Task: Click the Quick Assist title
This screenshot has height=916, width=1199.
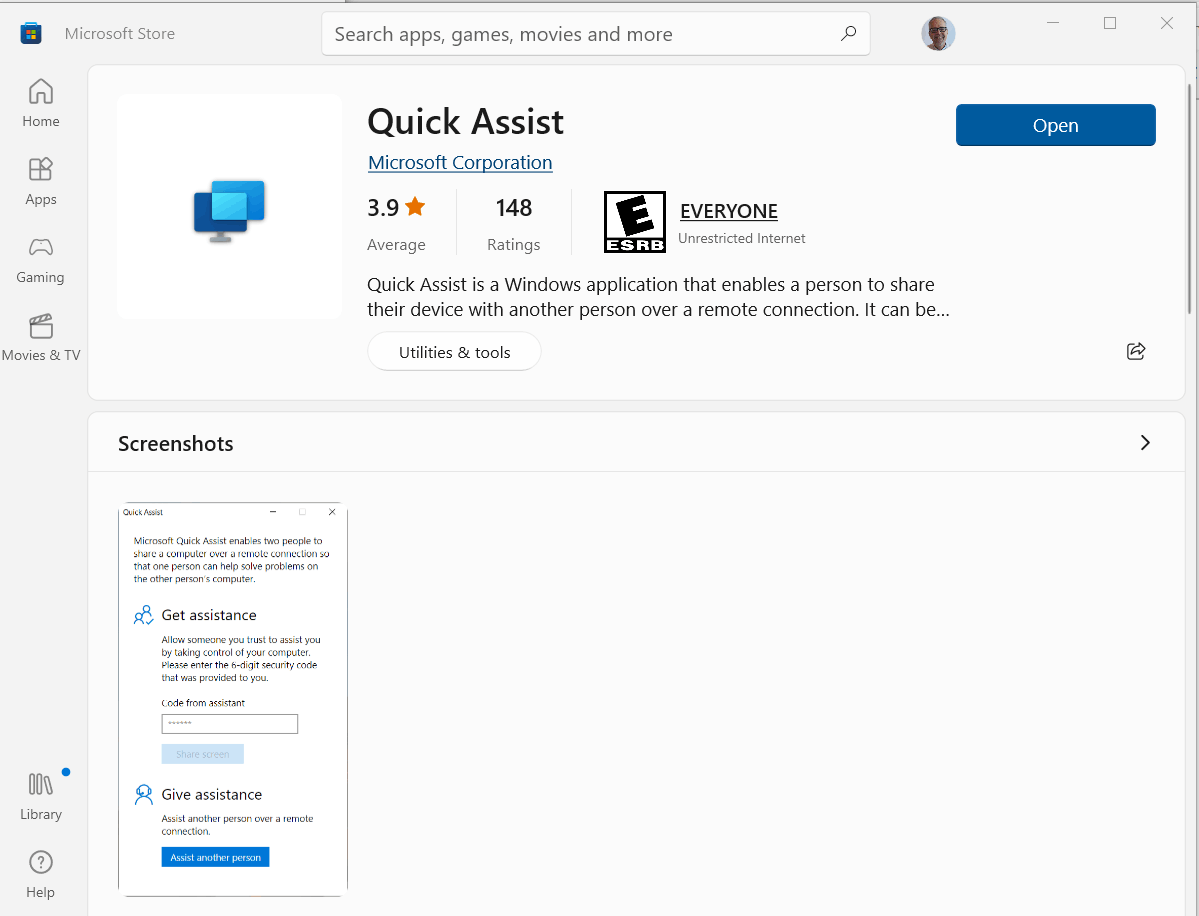Action: click(x=465, y=122)
